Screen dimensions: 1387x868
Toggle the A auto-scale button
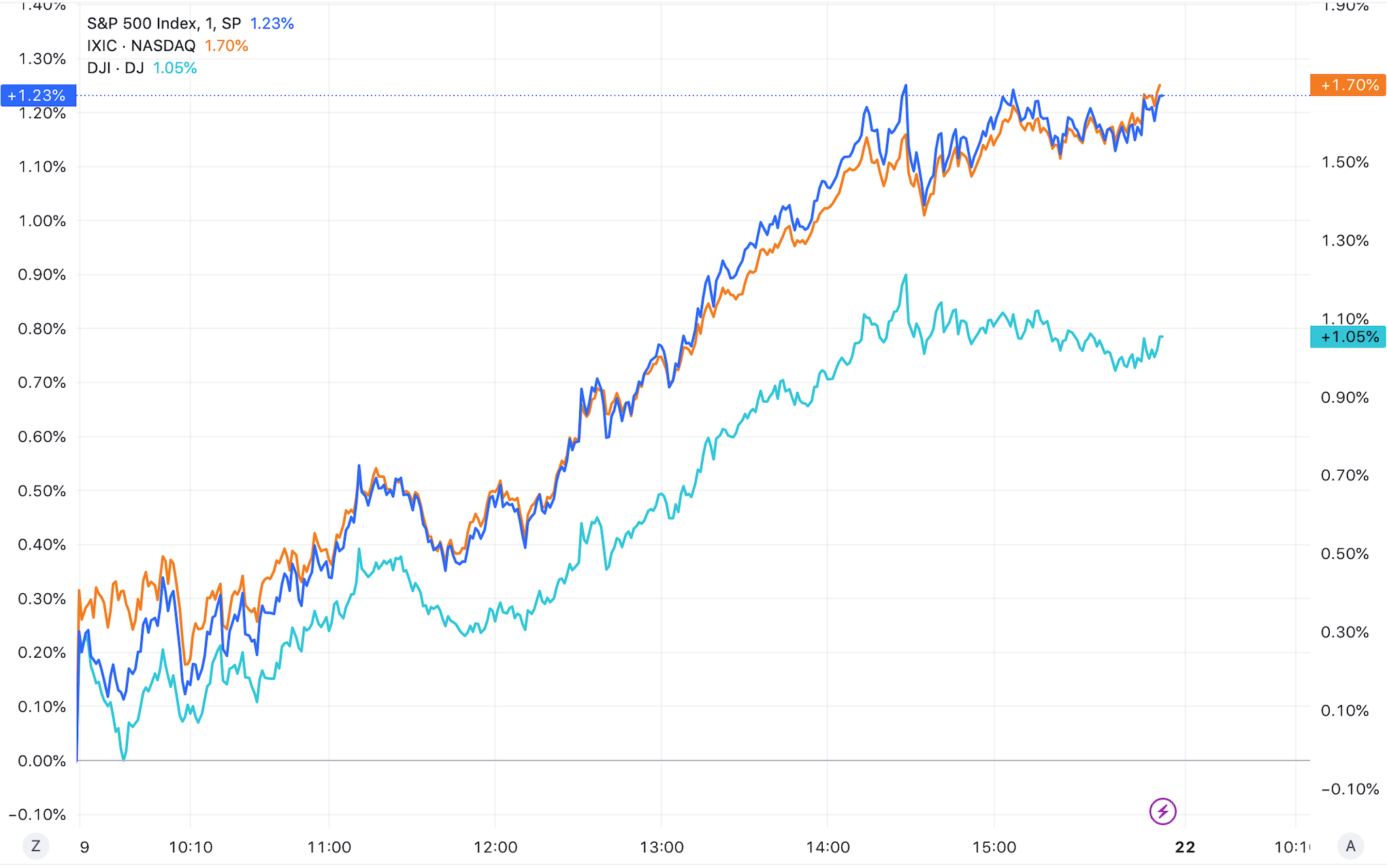pos(1350,846)
